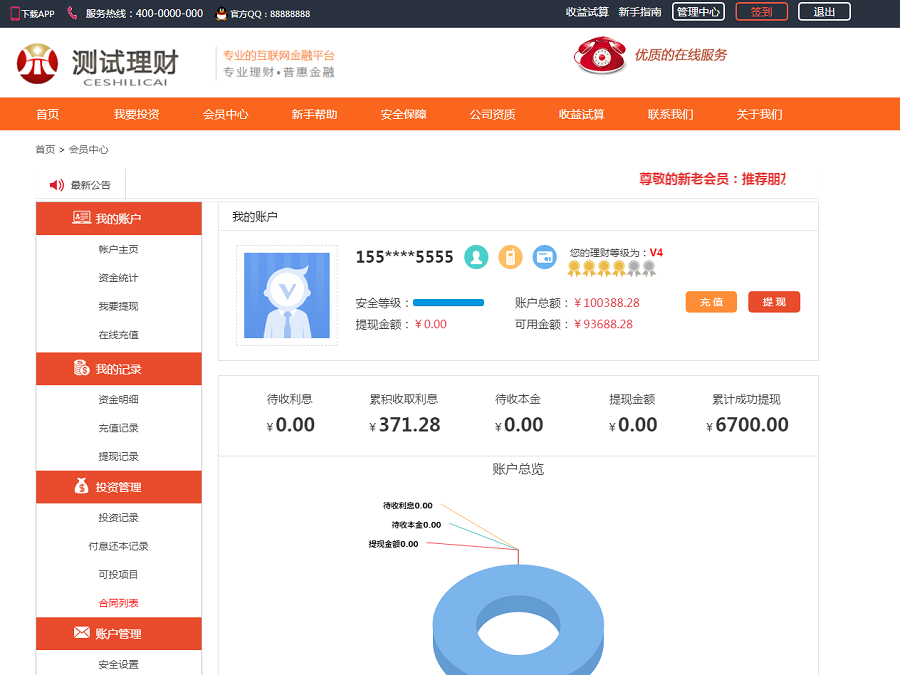Open 合同列表 in the sidebar
This screenshot has width=900, height=675.
[119, 603]
